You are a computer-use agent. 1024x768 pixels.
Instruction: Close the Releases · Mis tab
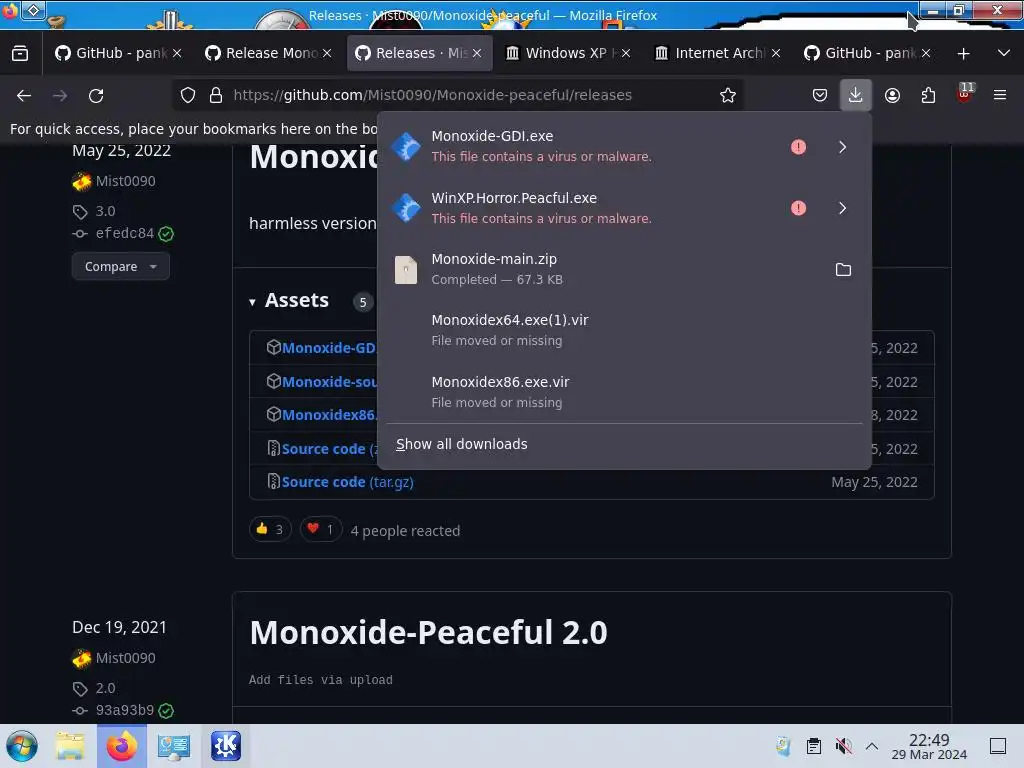(477, 54)
